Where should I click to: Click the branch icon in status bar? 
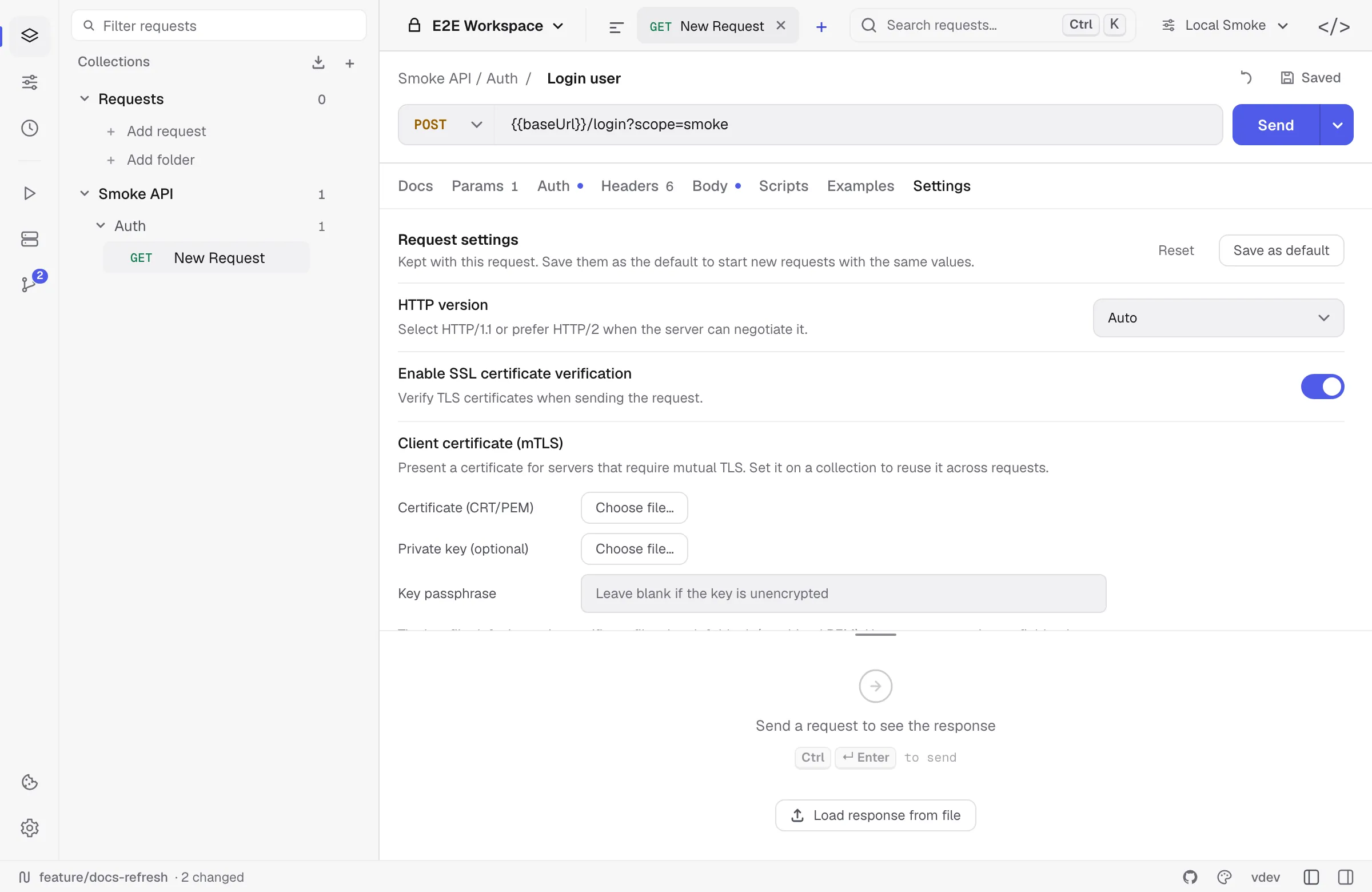click(x=24, y=877)
